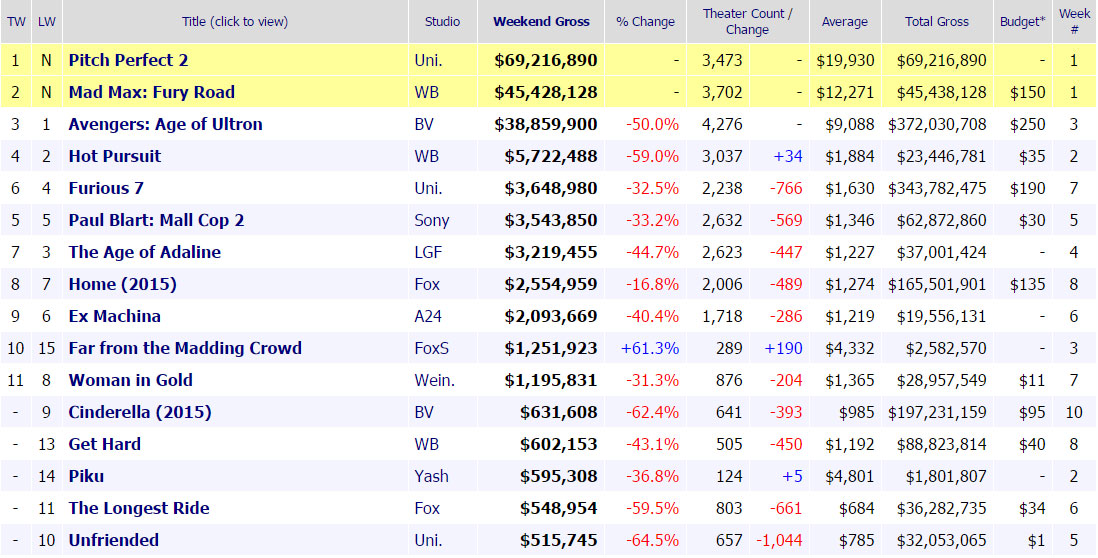This screenshot has height=558, width=1098.
Task: Open the Unfriended title link
Action: click(x=113, y=540)
